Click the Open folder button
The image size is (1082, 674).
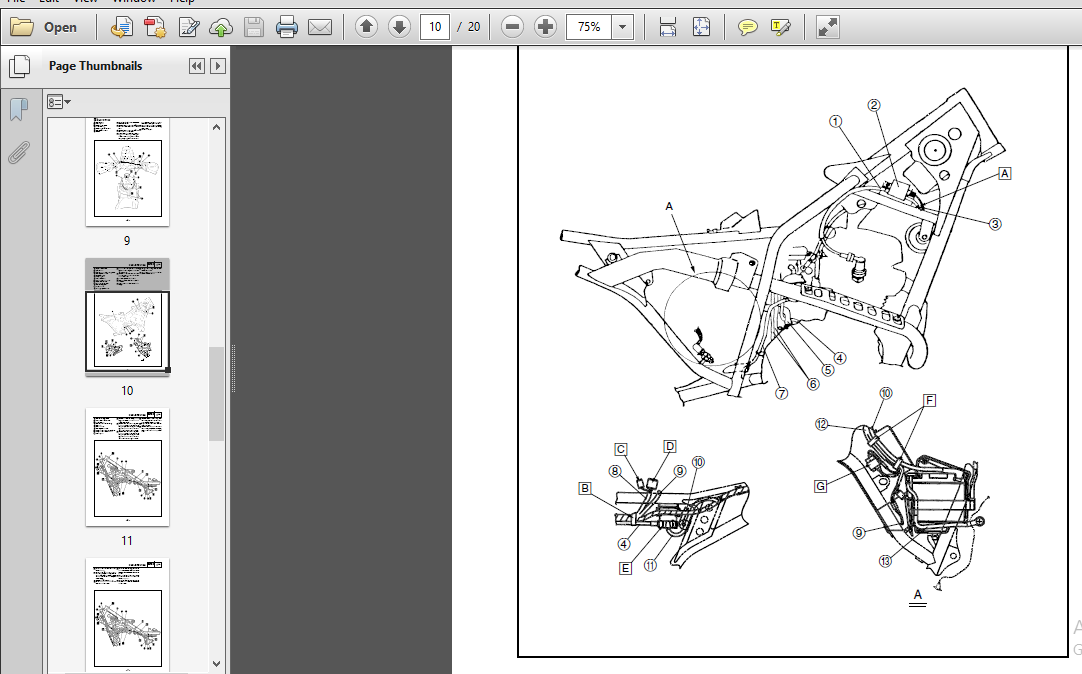pyautogui.click(x=43, y=27)
